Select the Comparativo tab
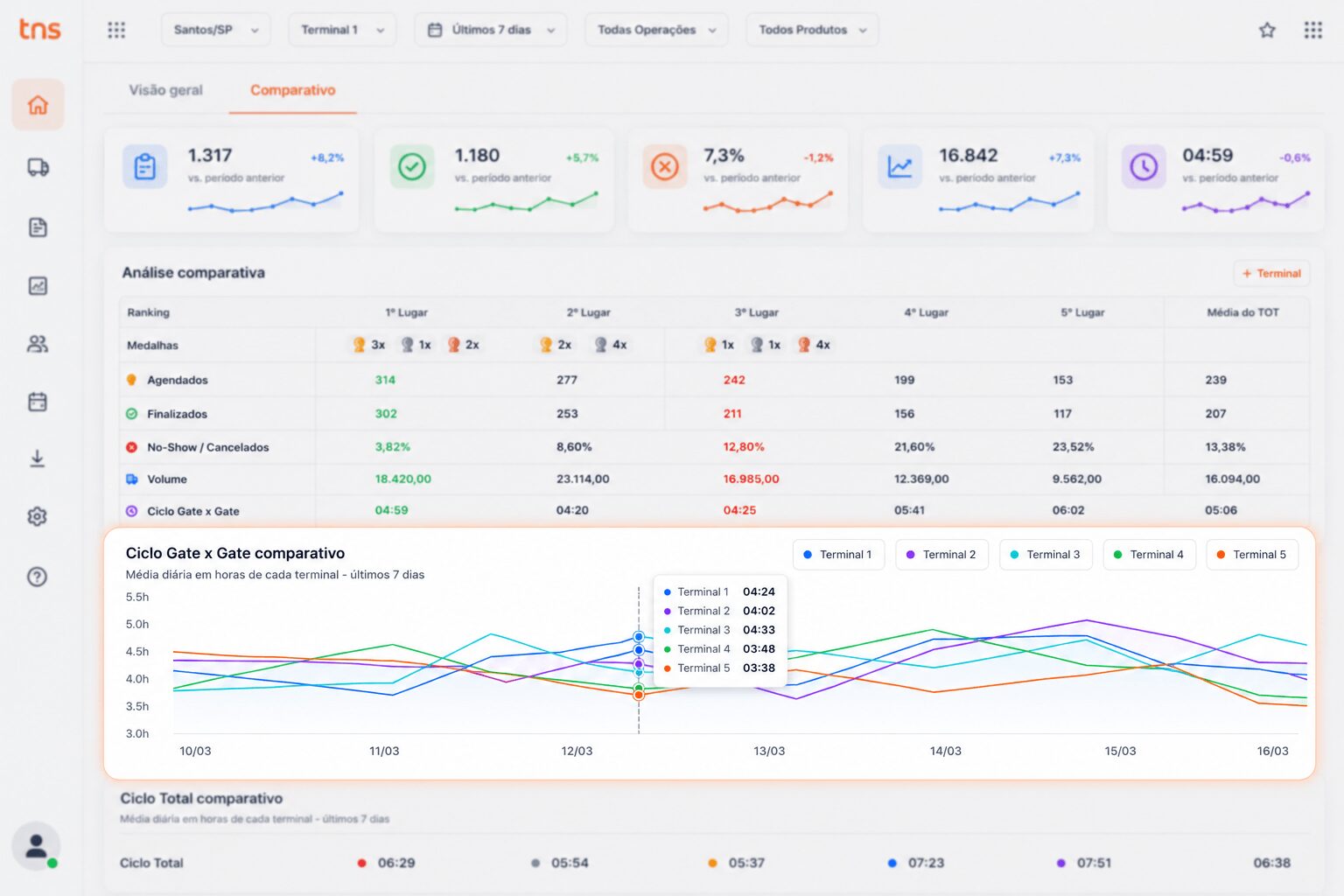 point(292,90)
